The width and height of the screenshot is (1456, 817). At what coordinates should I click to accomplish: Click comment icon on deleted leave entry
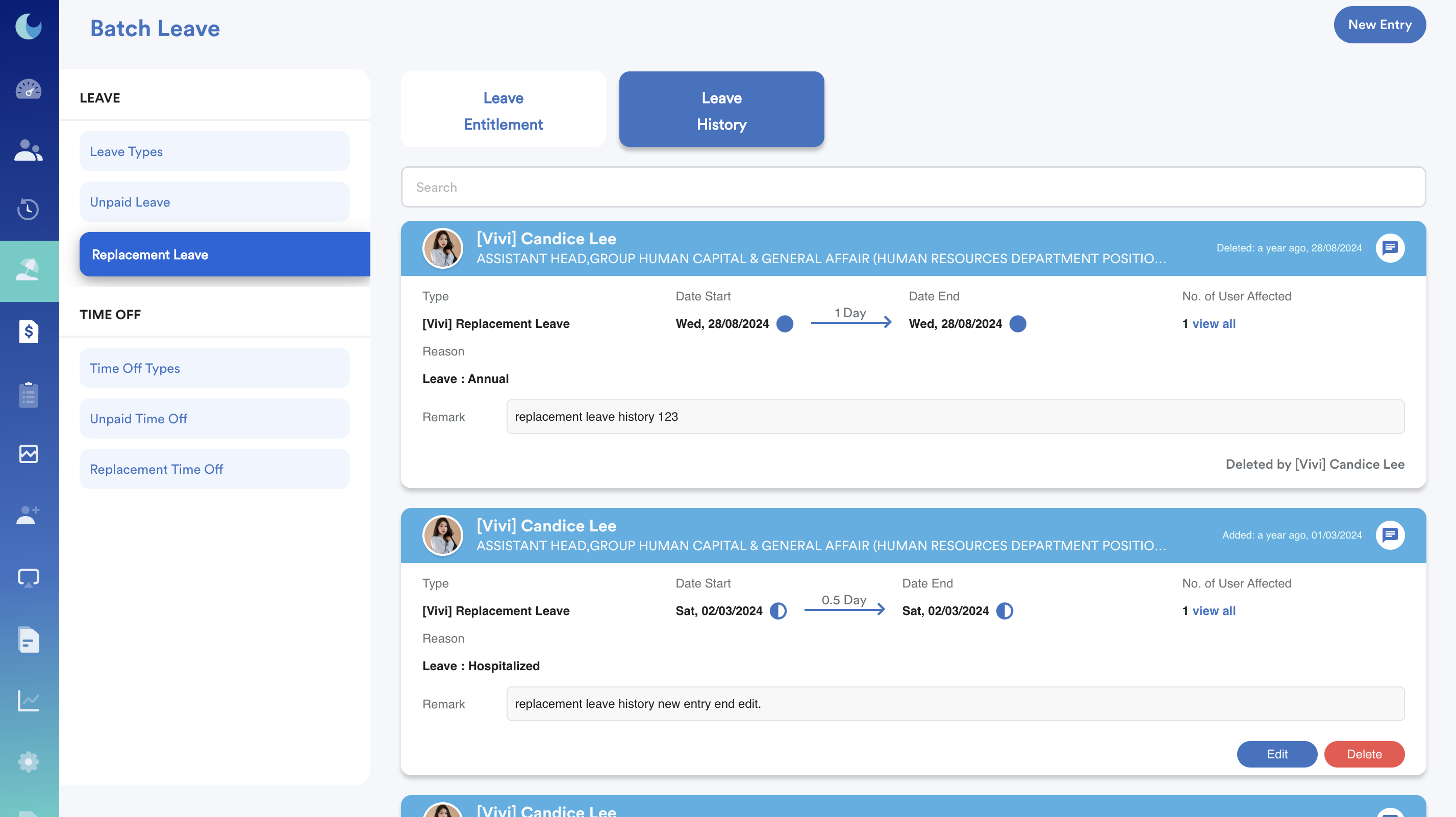[x=1390, y=248]
